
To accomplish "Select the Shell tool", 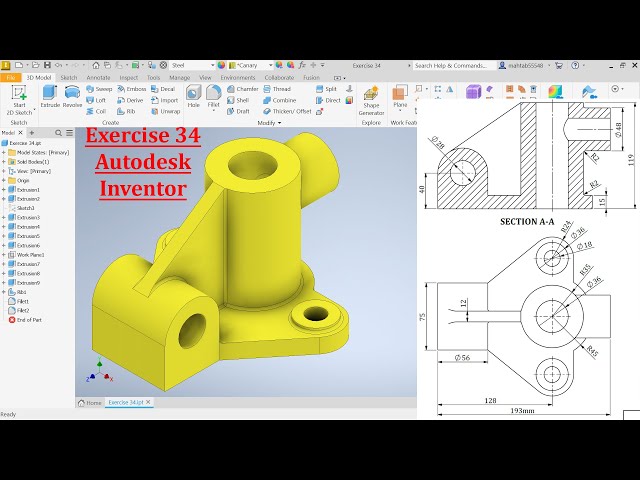I will coord(238,100).
